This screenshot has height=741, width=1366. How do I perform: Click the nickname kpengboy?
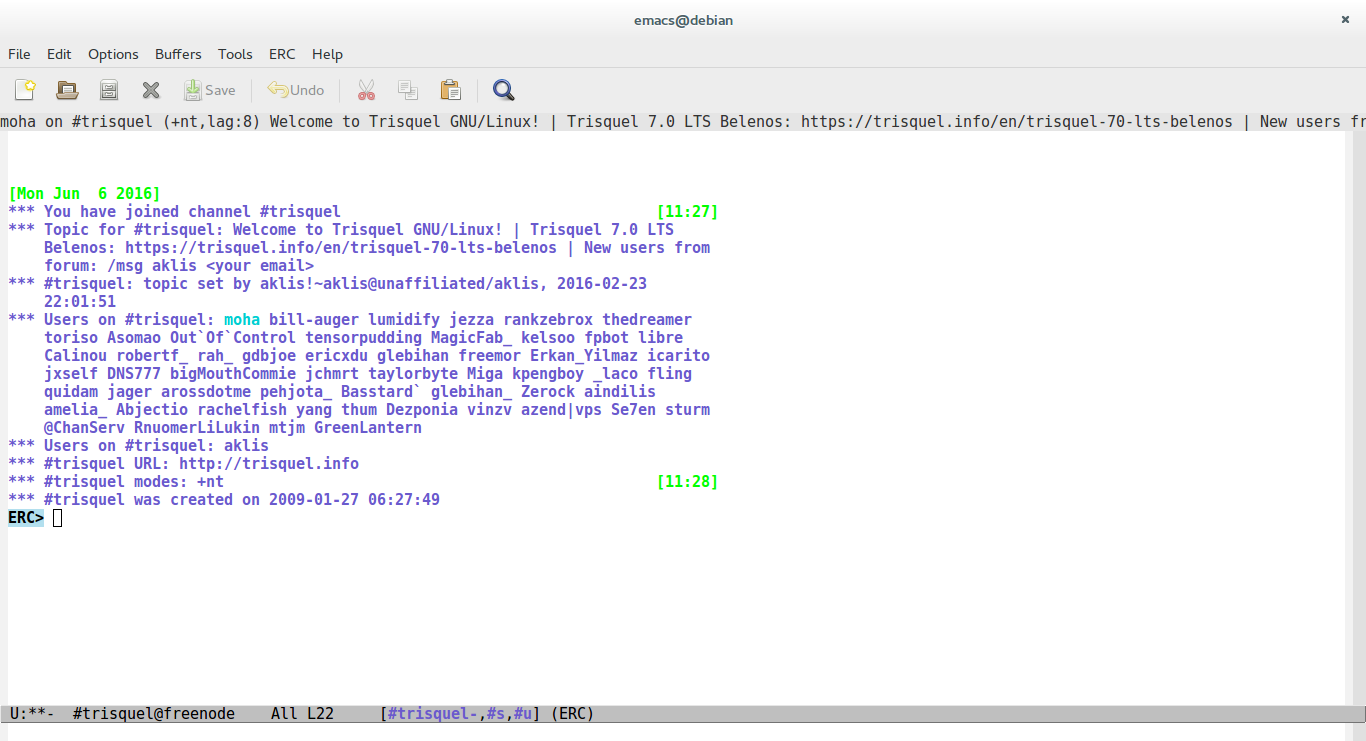point(548,374)
